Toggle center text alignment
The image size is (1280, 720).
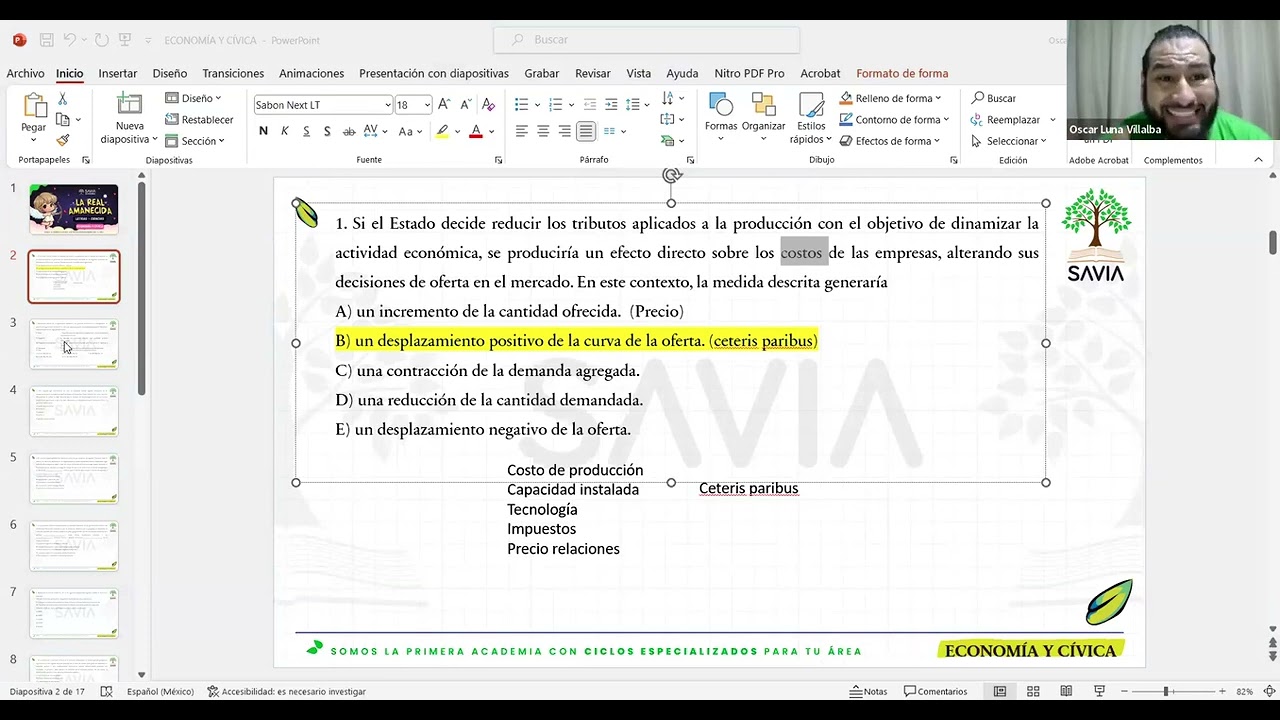pos(543,131)
